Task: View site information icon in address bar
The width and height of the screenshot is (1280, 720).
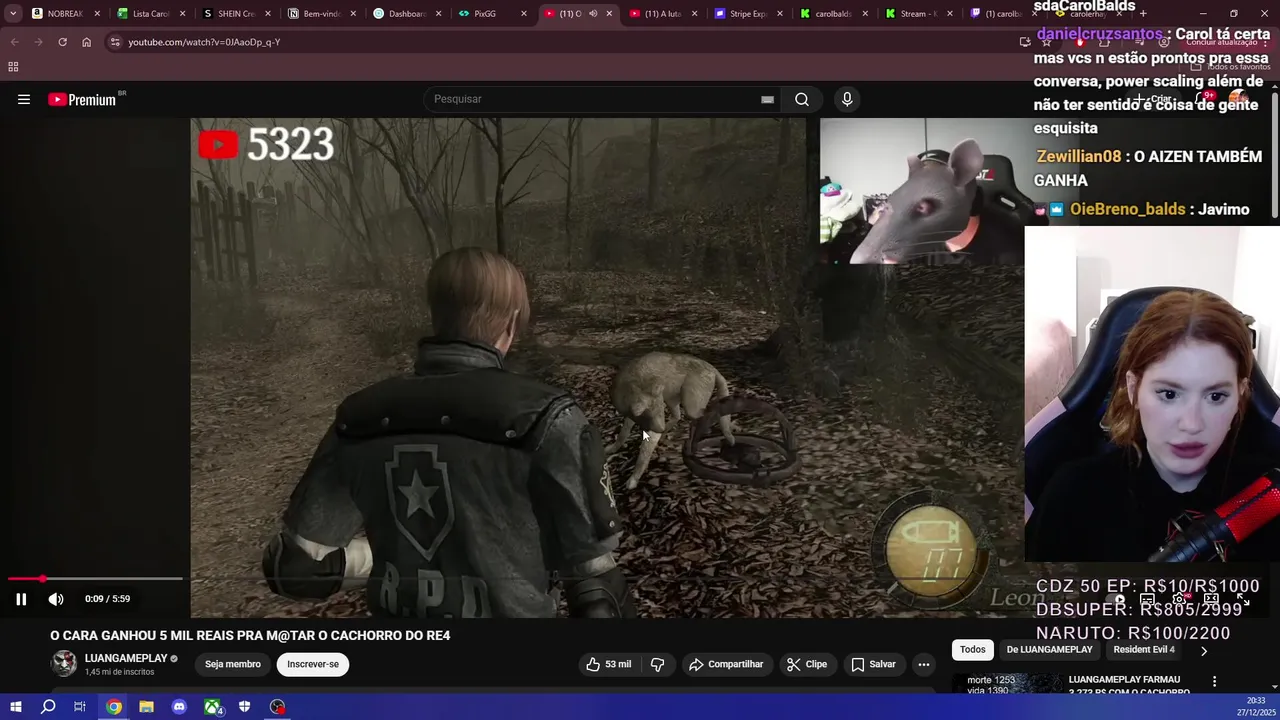Action: pos(115,42)
